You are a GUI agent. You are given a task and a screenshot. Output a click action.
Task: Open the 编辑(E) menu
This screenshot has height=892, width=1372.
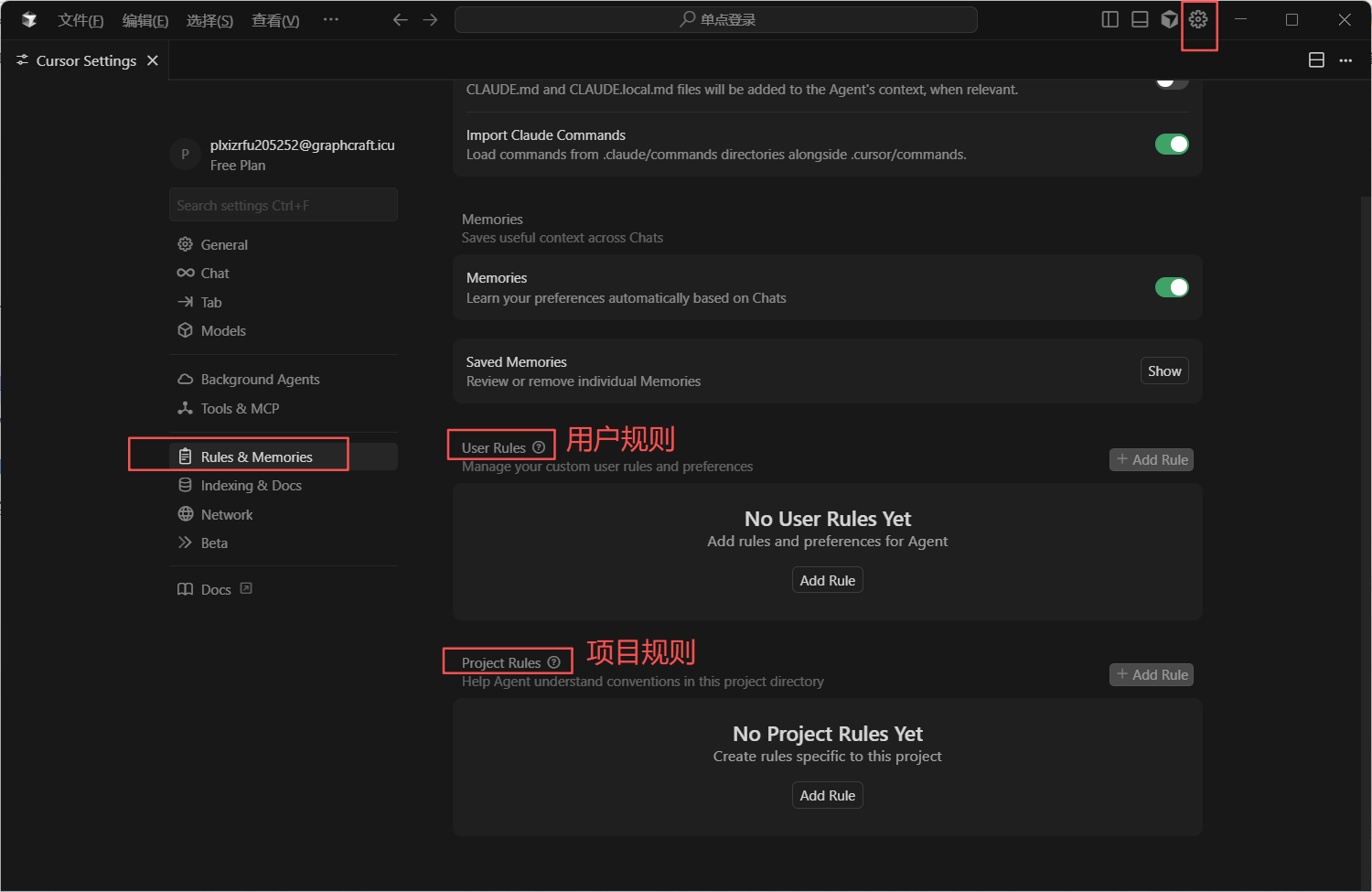tap(145, 20)
